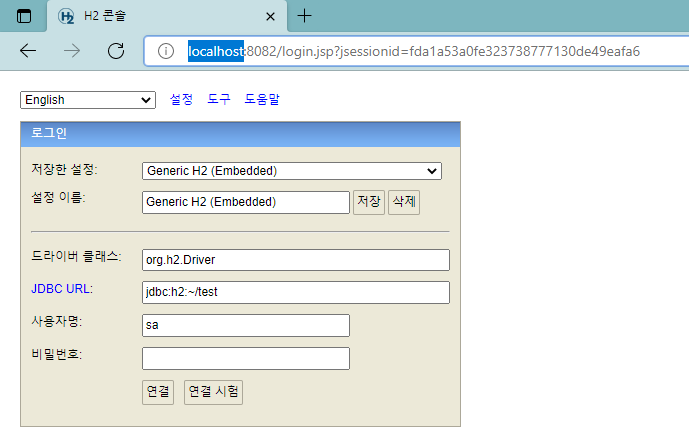Open a new browser tab
Screen dimensions: 689x444
pos(304,16)
